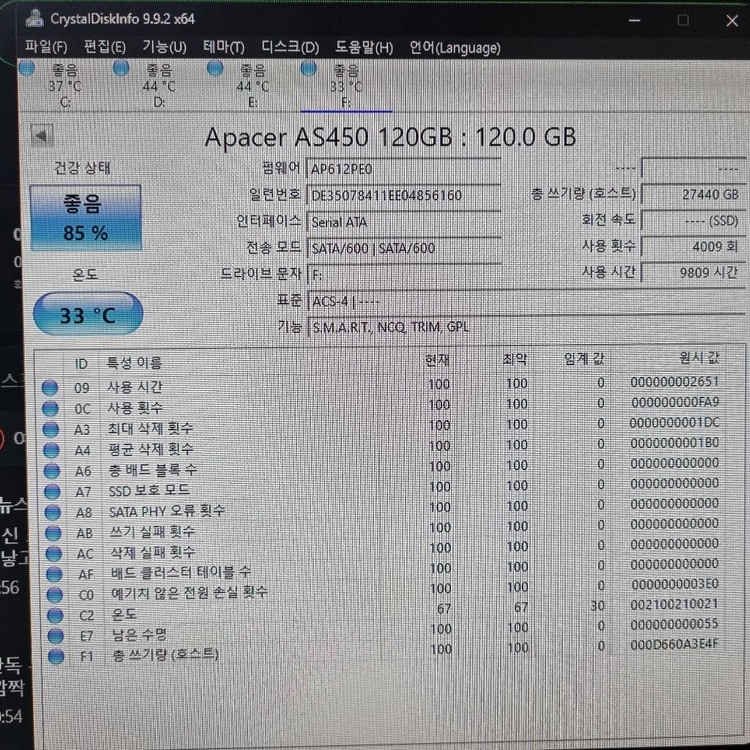Click status icon for attribute 0C 사용 횟수
This screenshot has width=750, height=750.
pos(50,408)
